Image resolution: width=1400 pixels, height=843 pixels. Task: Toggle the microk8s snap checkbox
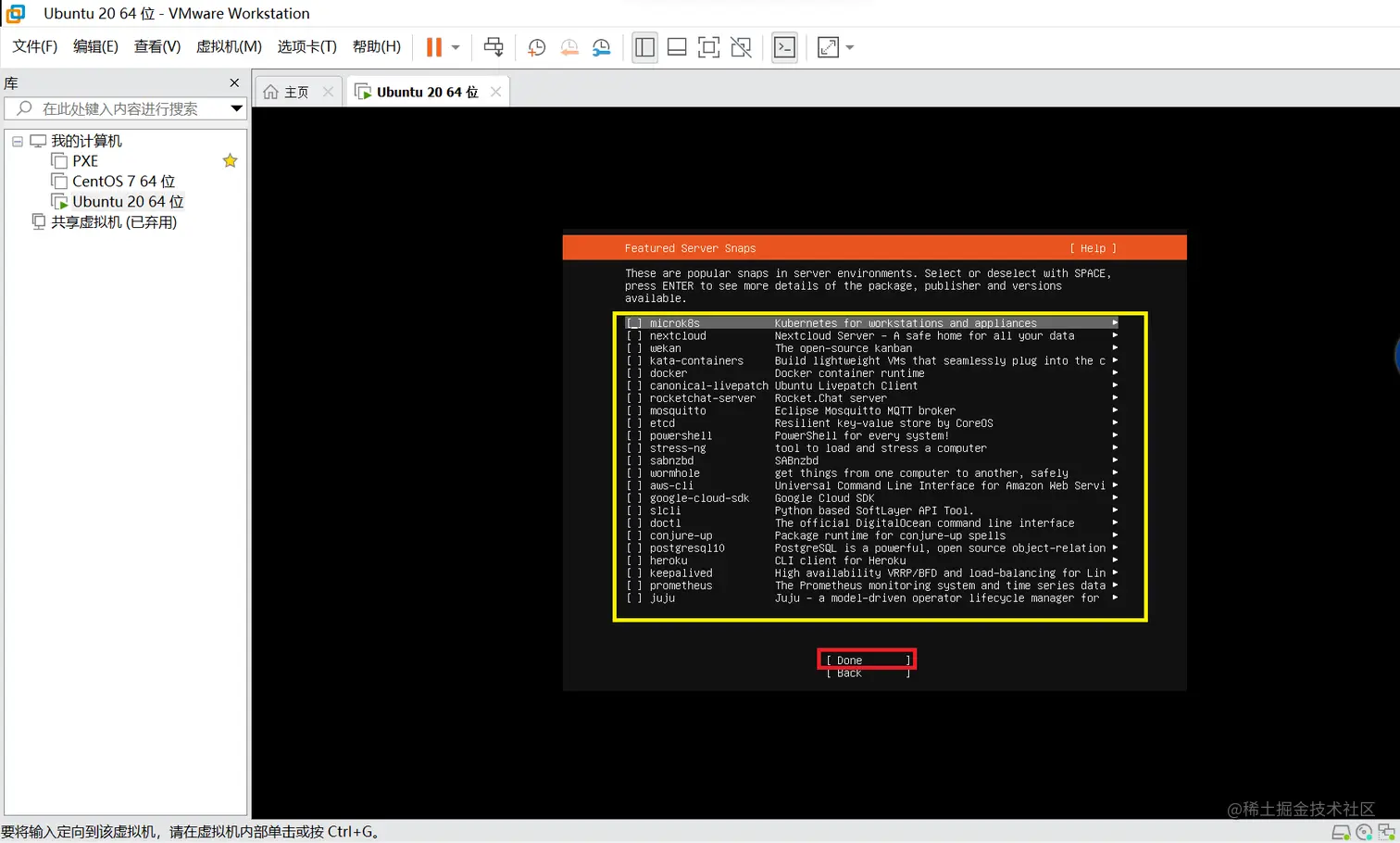coord(634,323)
